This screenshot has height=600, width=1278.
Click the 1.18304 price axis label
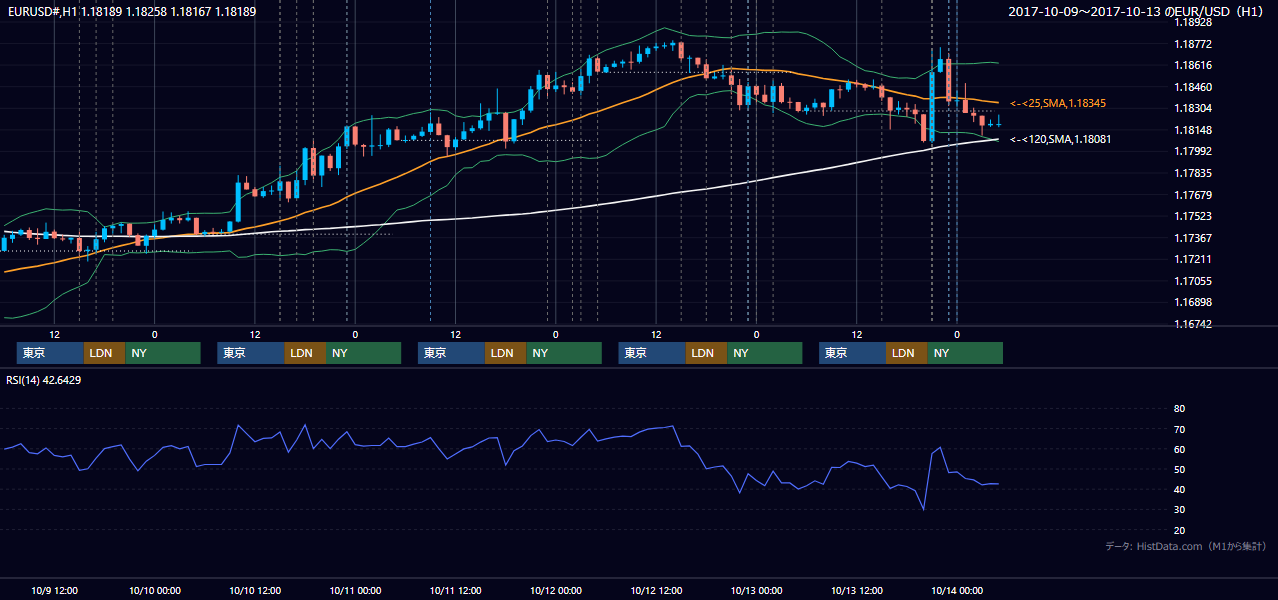click(x=1193, y=108)
